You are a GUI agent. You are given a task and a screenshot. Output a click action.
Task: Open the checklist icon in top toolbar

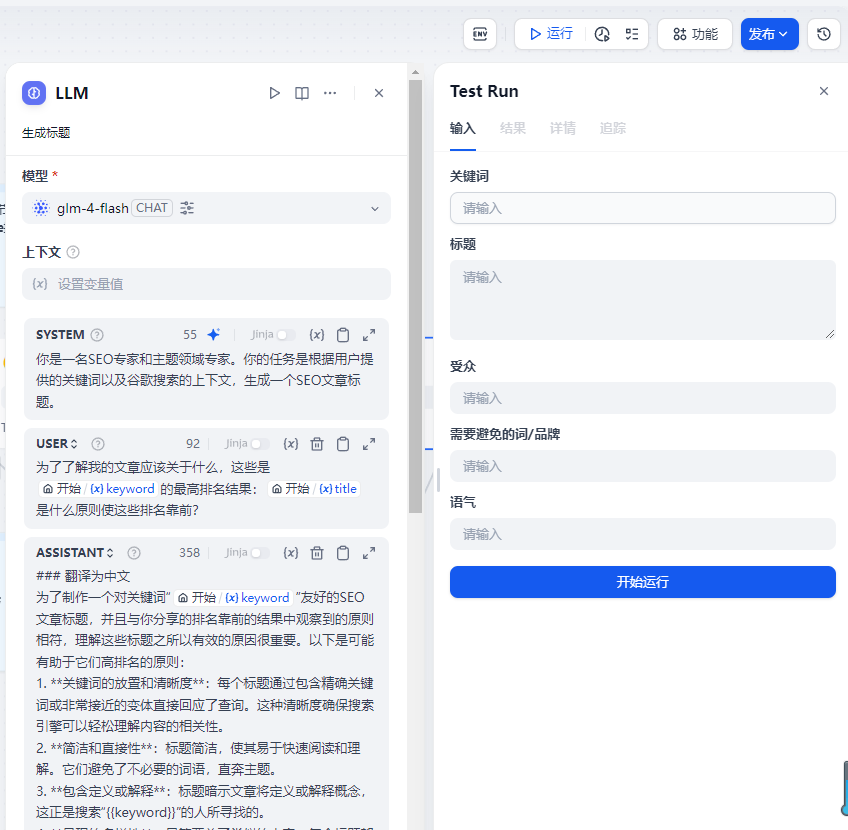point(631,34)
